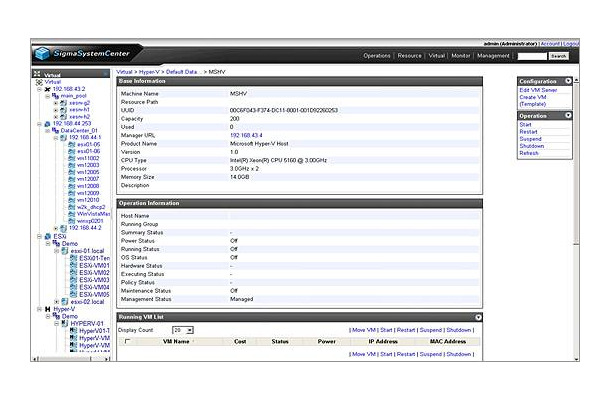Click the icon beside 192.168.43.2
The height and width of the screenshot is (400, 610).
pos(47,89)
